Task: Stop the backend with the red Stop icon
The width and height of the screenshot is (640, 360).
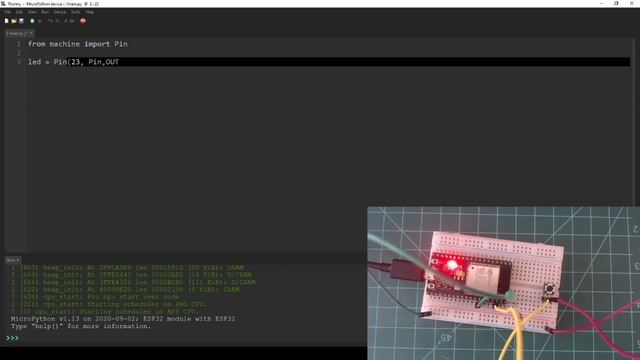Action: pyautogui.click(x=83, y=21)
